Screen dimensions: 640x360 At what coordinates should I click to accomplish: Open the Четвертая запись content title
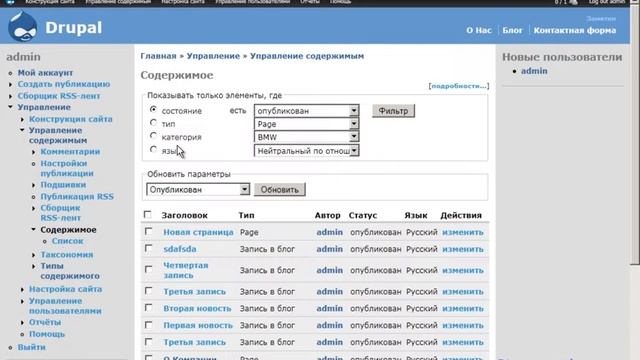(186, 270)
